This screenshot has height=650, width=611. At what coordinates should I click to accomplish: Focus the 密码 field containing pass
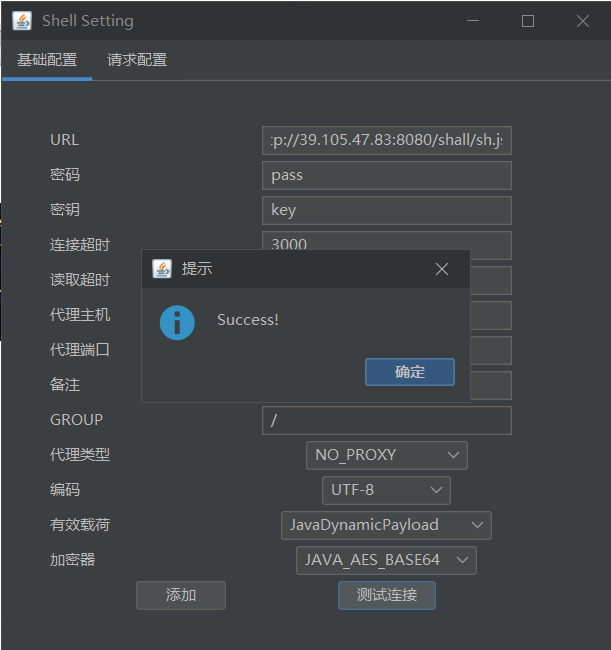(x=387, y=175)
